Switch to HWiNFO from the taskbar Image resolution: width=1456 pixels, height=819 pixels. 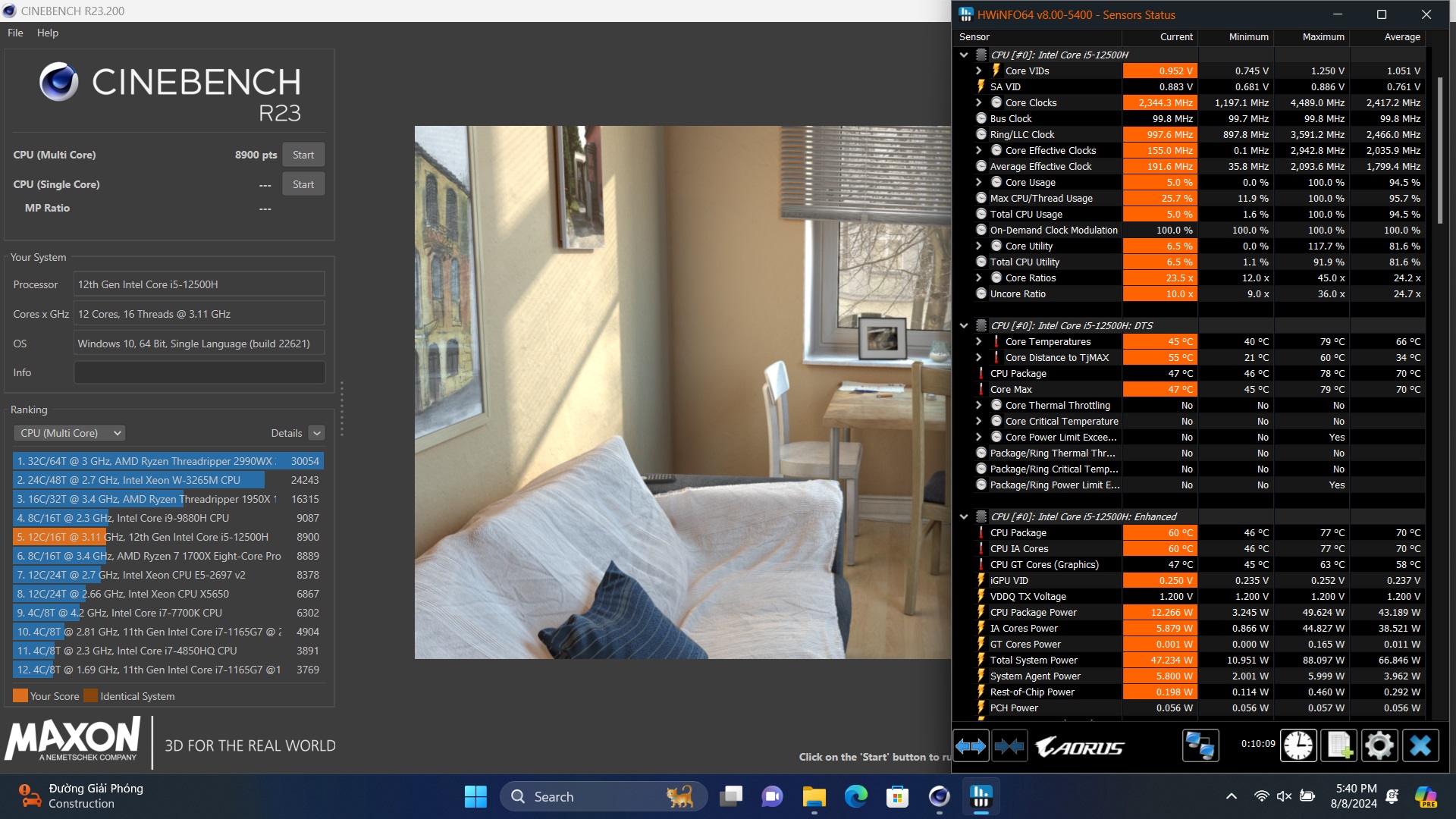tap(981, 796)
